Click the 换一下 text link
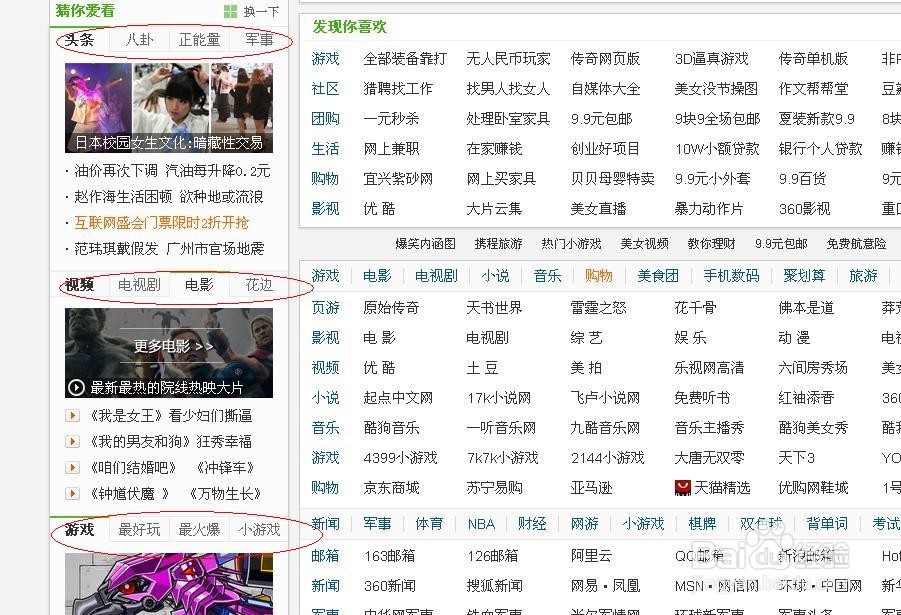Viewport: 901px width, 615px height. (261, 11)
